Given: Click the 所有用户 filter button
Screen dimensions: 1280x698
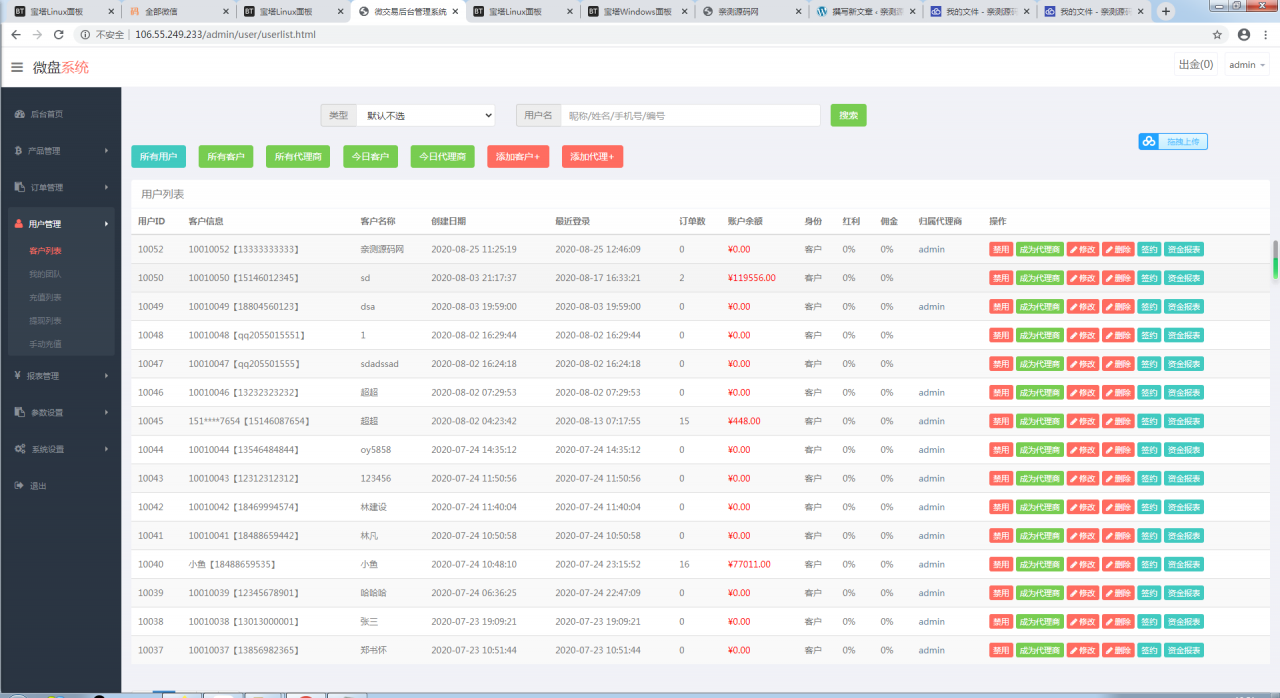Looking at the screenshot, I should pyautogui.click(x=158, y=157).
